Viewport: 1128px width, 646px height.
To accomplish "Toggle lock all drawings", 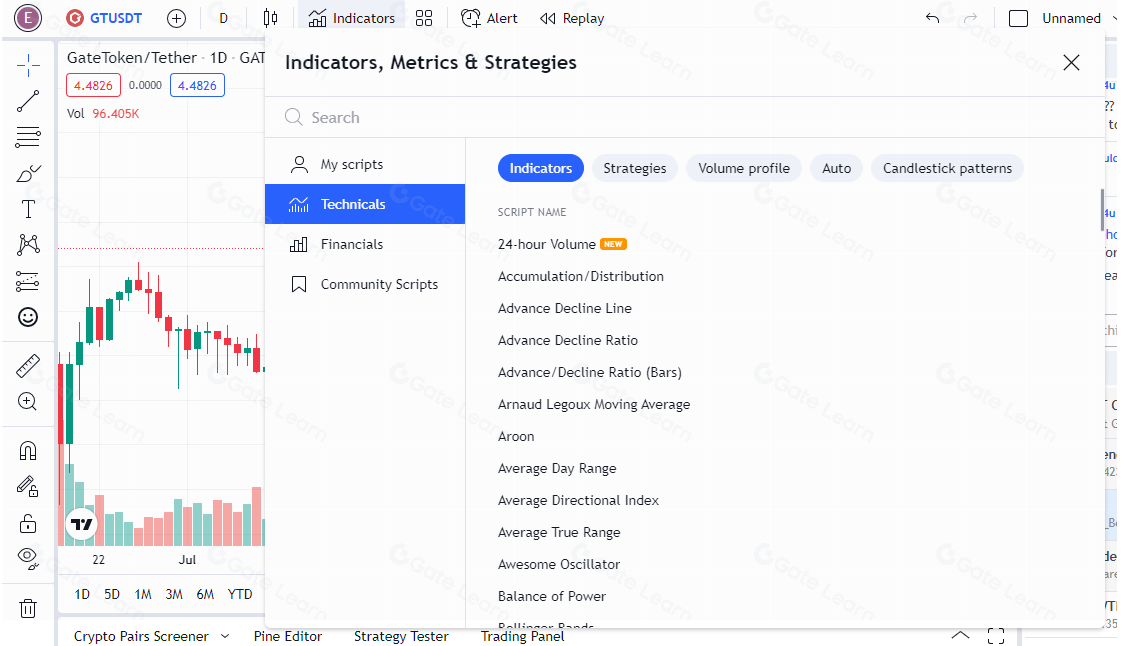I will [28, 523].
